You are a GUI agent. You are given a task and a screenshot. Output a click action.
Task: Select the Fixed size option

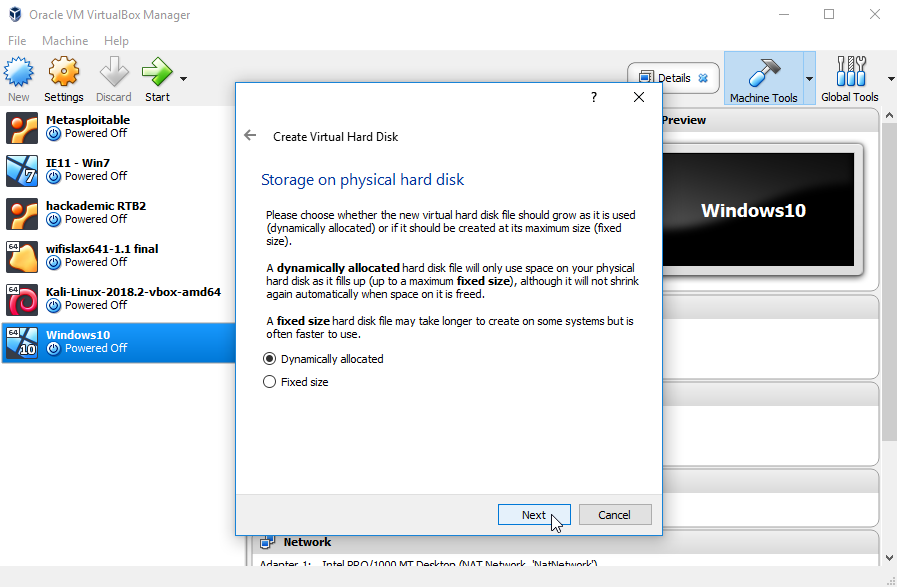tap(269, 382)
